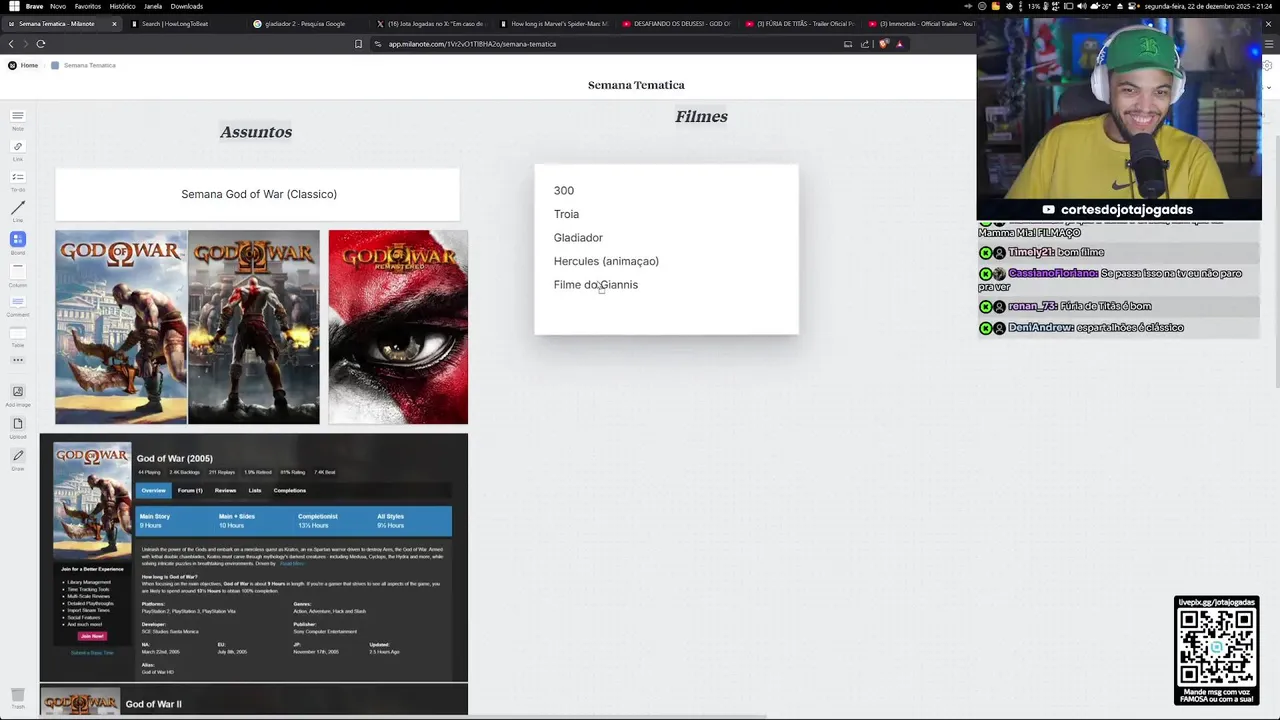Screen dimensions: 1280x720
Task: Switch to DESAFIANDO OS DEUSES YouTube tab
Action: 675,23
